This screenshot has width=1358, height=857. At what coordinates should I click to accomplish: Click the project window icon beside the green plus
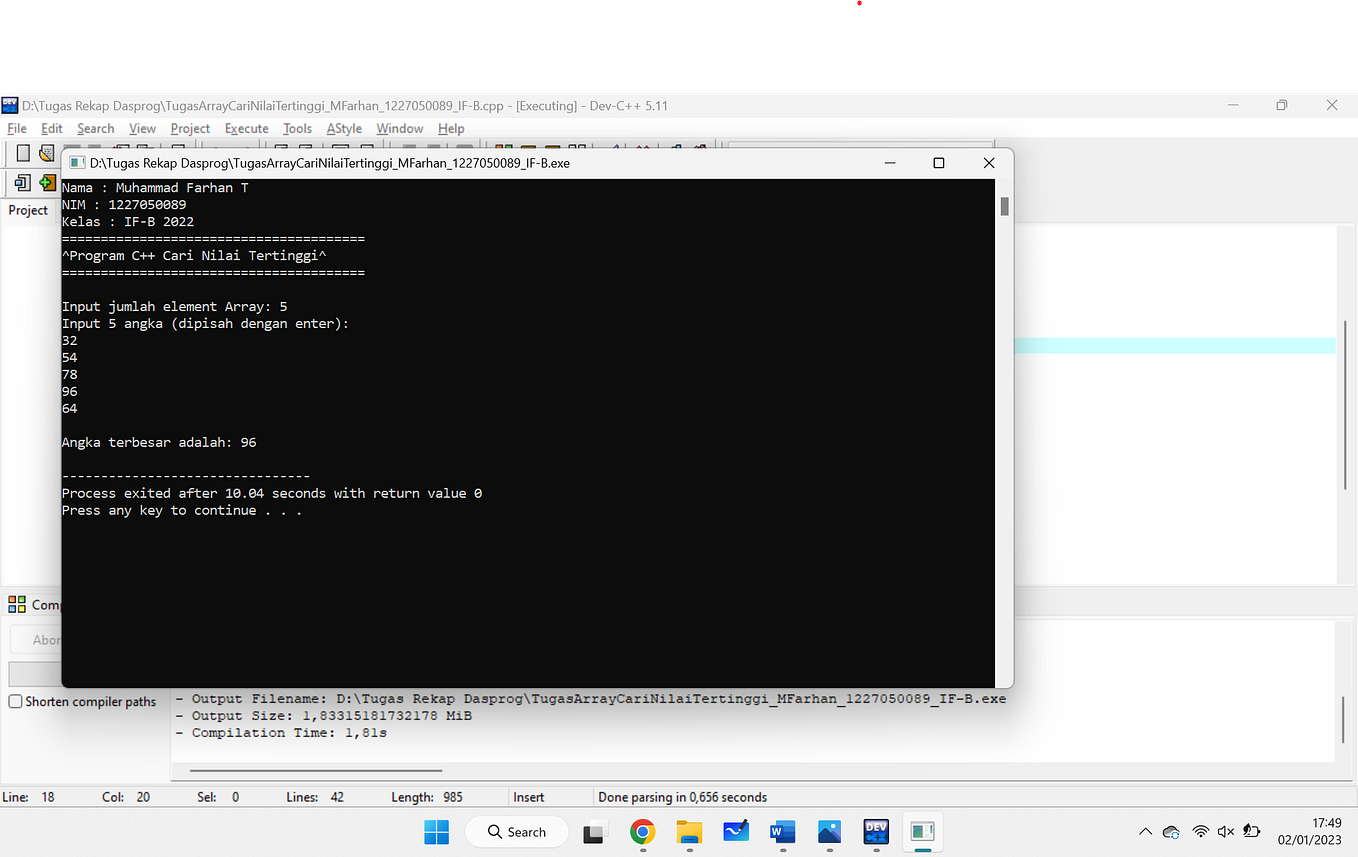[x=22, y=183]
